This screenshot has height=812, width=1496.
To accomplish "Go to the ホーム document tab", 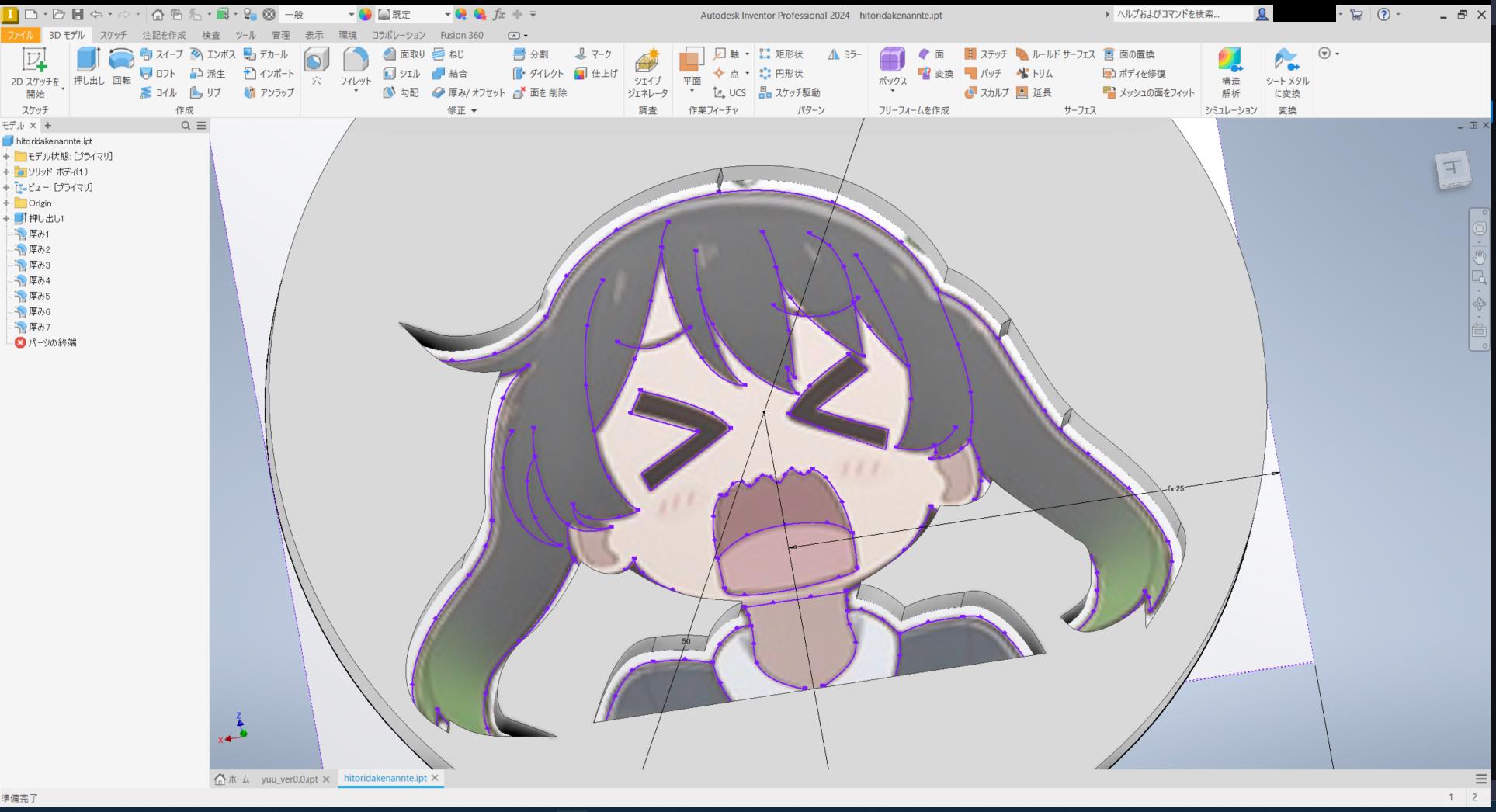I will pos(232,779).
